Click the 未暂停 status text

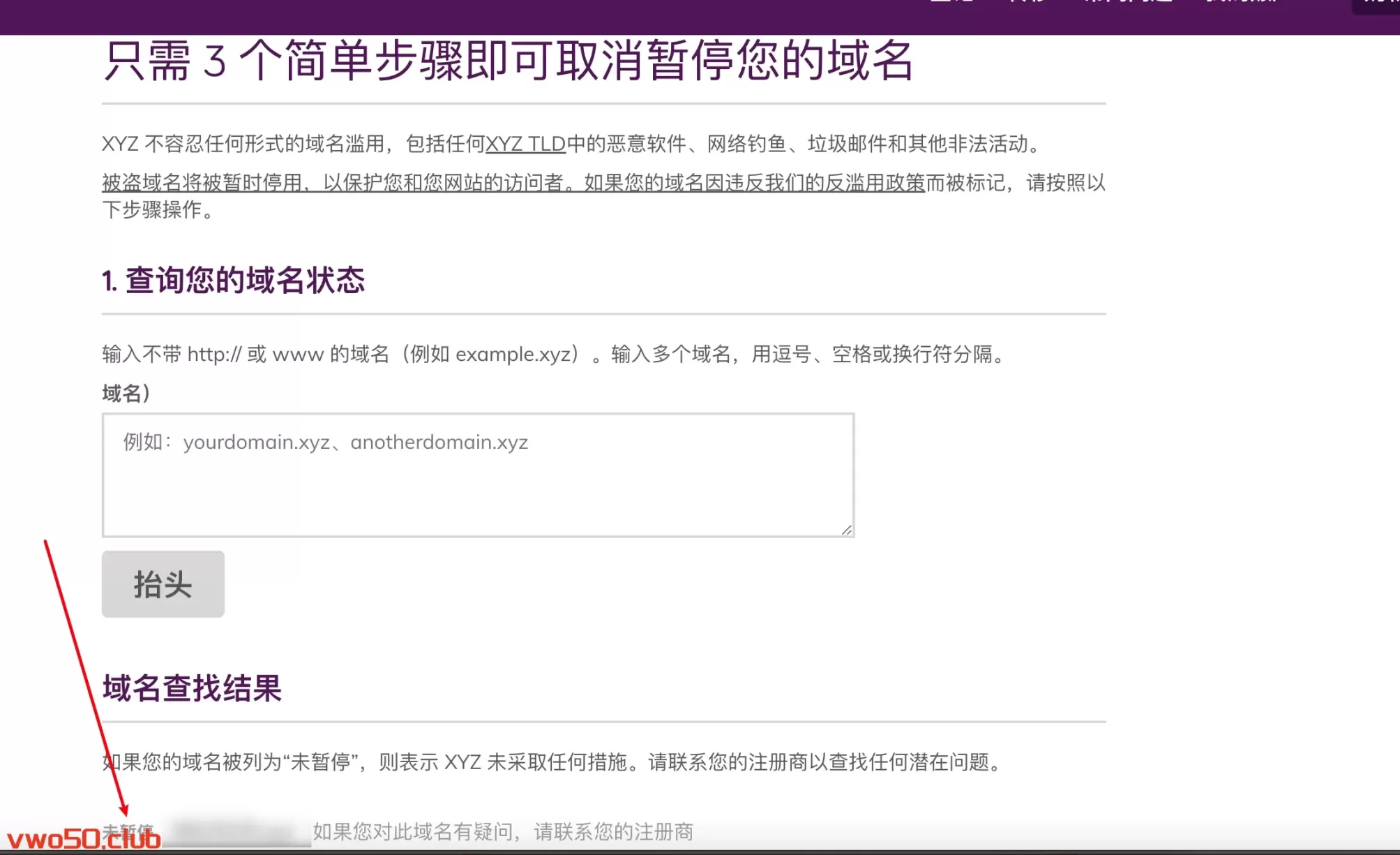(x=128, y=831)
